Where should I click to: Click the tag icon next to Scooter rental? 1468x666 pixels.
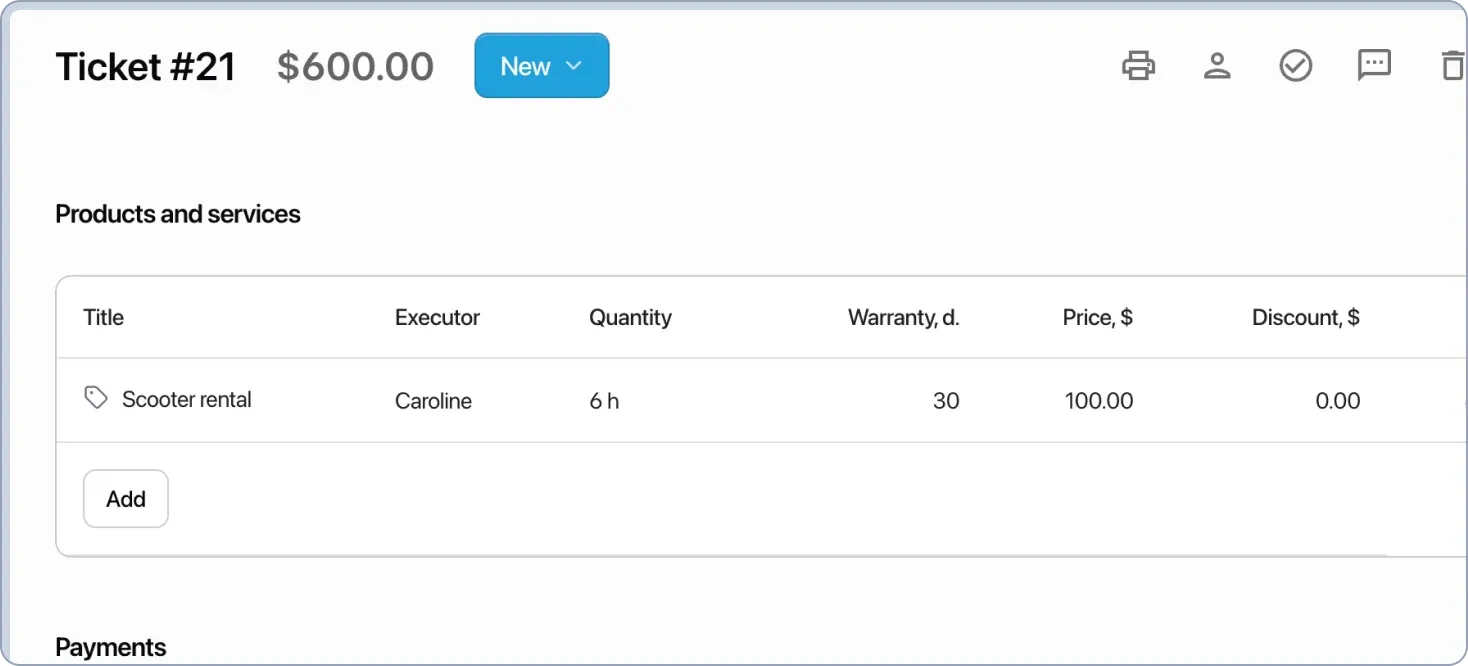95,397
